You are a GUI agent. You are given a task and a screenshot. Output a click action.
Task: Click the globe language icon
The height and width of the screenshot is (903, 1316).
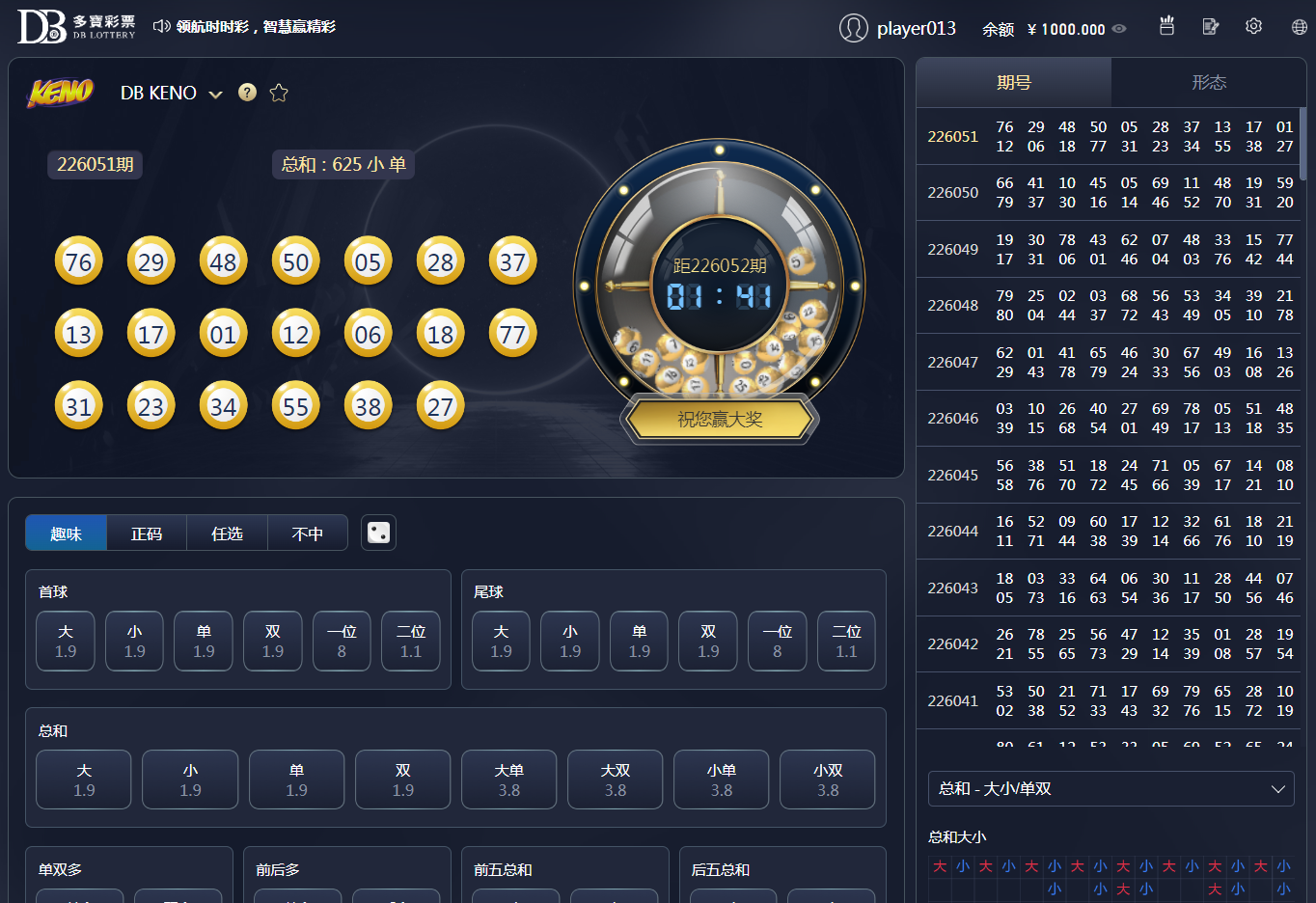pyautogui.click(x=1299, y=27)
